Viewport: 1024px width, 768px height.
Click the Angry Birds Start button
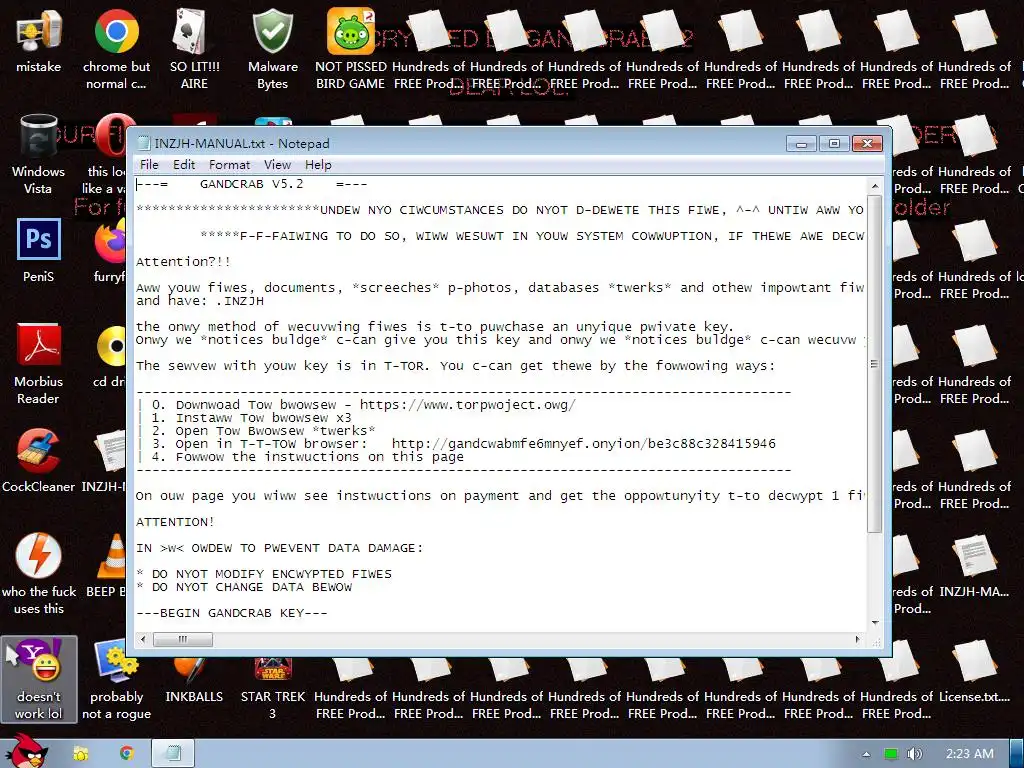25,750
